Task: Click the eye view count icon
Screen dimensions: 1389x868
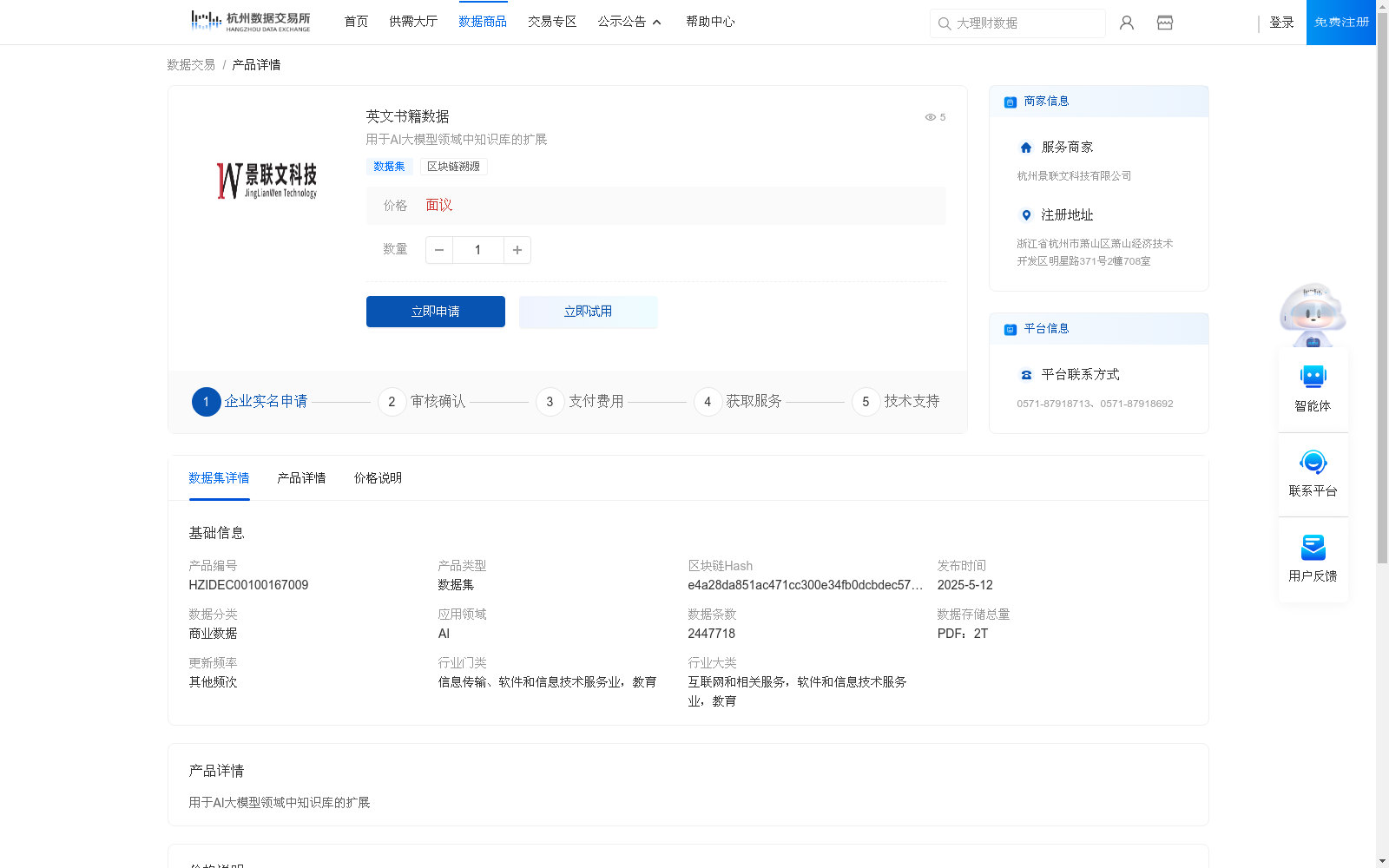Action: pos(930,117)
